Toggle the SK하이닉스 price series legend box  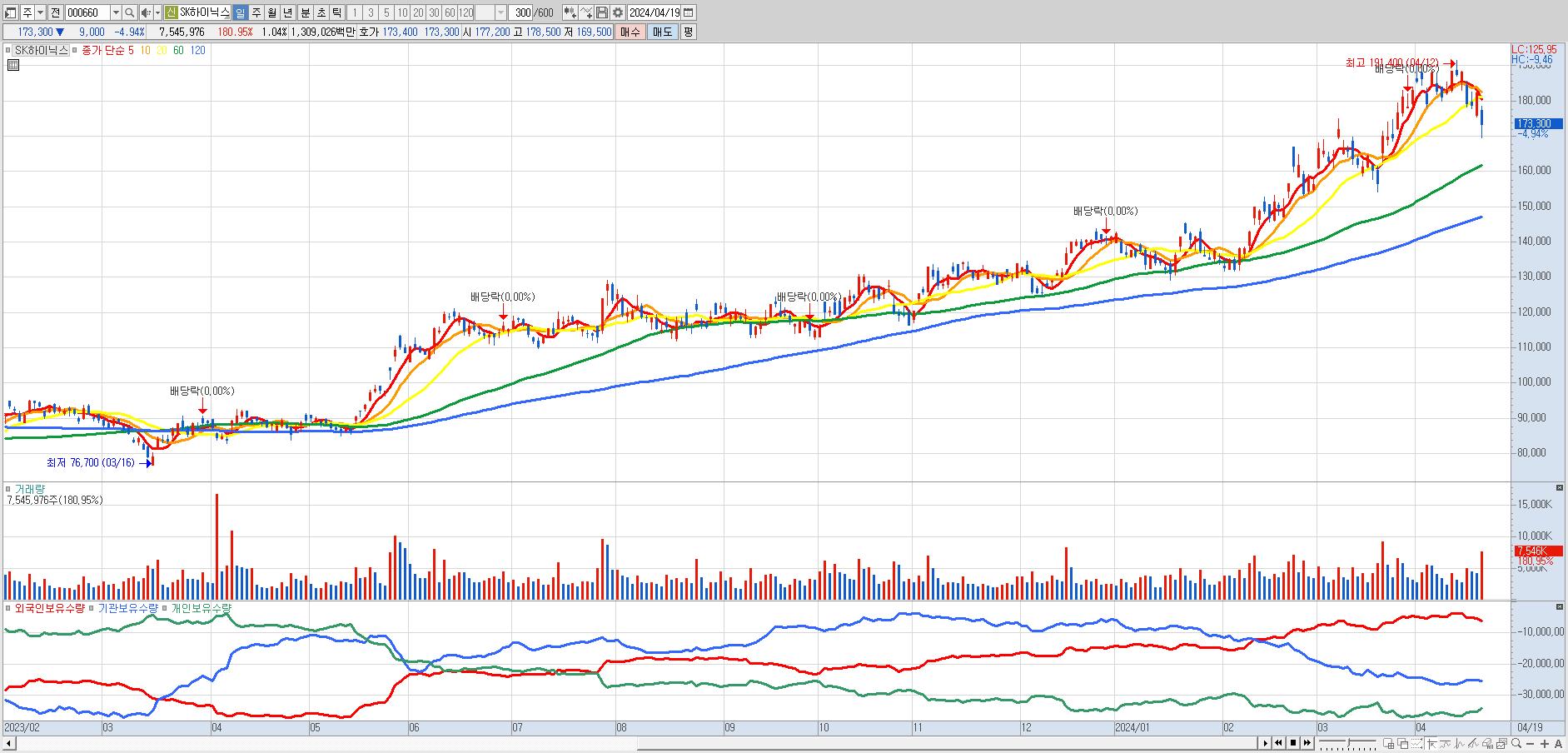point(9,50)
